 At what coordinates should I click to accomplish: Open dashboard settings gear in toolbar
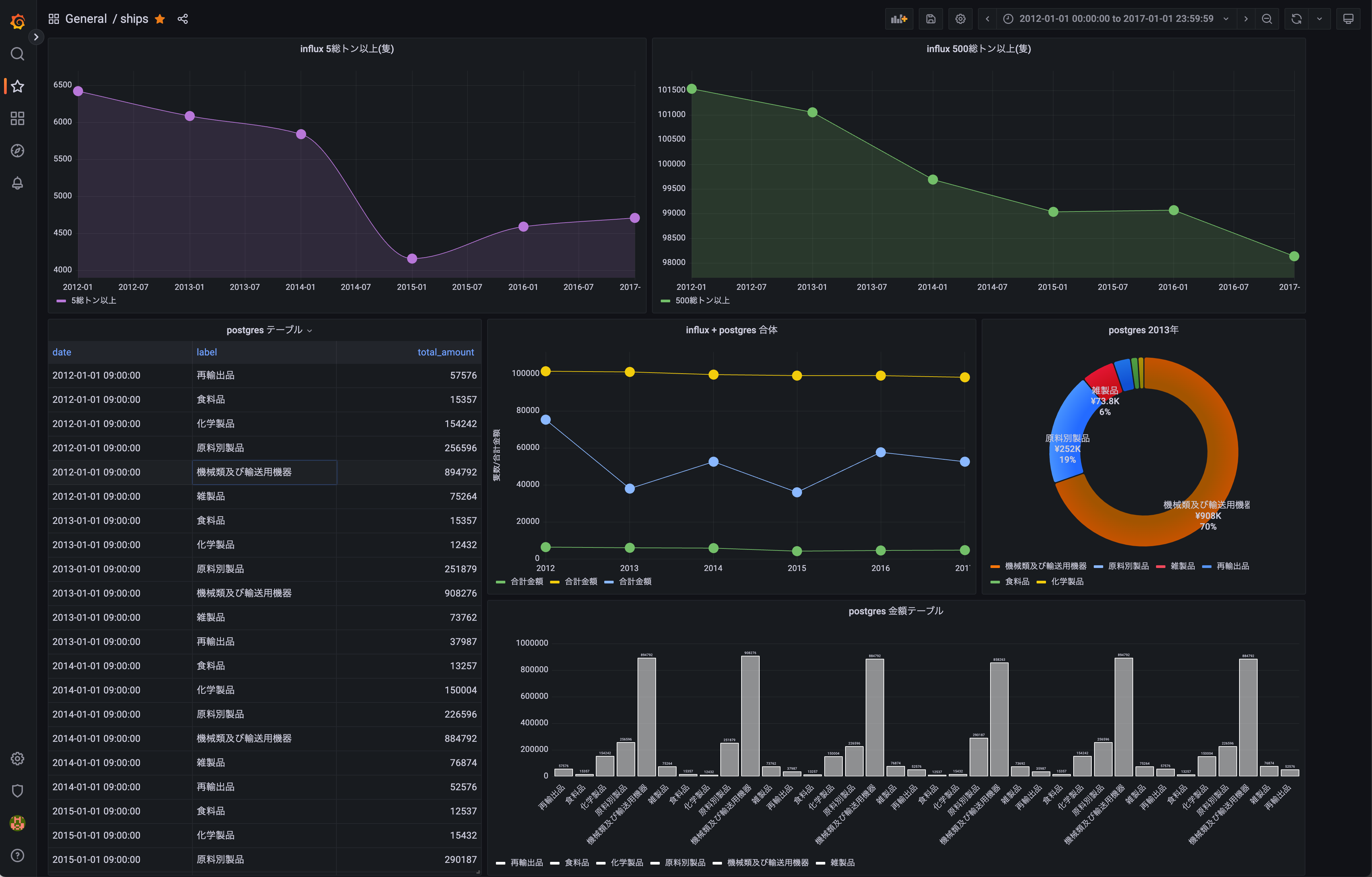coord(960,19)
